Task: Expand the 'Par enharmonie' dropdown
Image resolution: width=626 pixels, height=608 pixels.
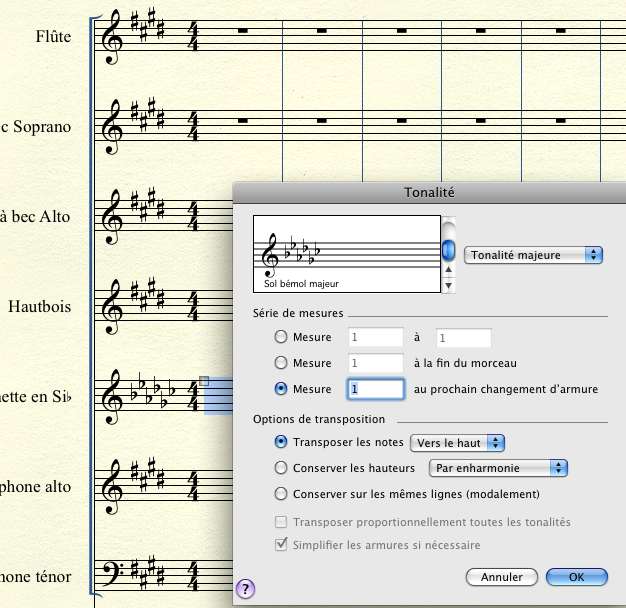Action: pyautogui.click(x=497, y=468)
